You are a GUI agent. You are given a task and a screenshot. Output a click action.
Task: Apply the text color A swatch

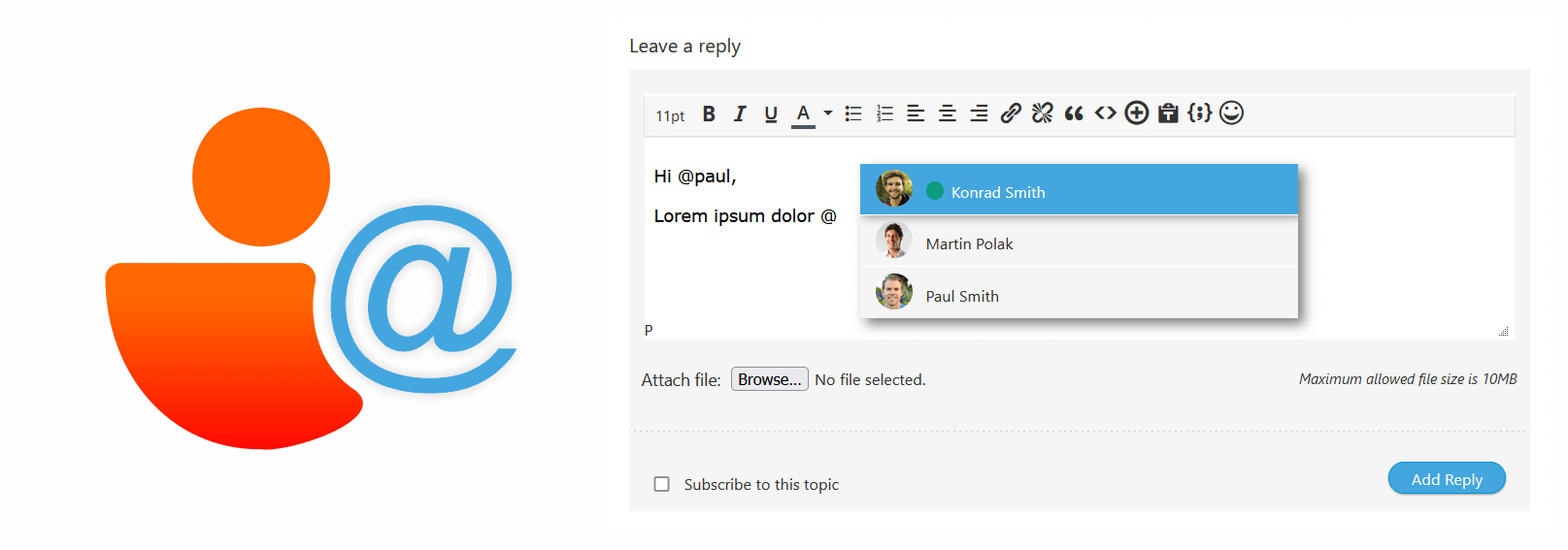click(x=803, y=114)
